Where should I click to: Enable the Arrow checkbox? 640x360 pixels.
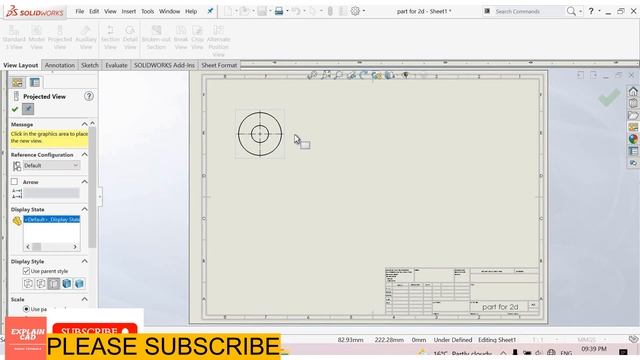coord(15,182)
